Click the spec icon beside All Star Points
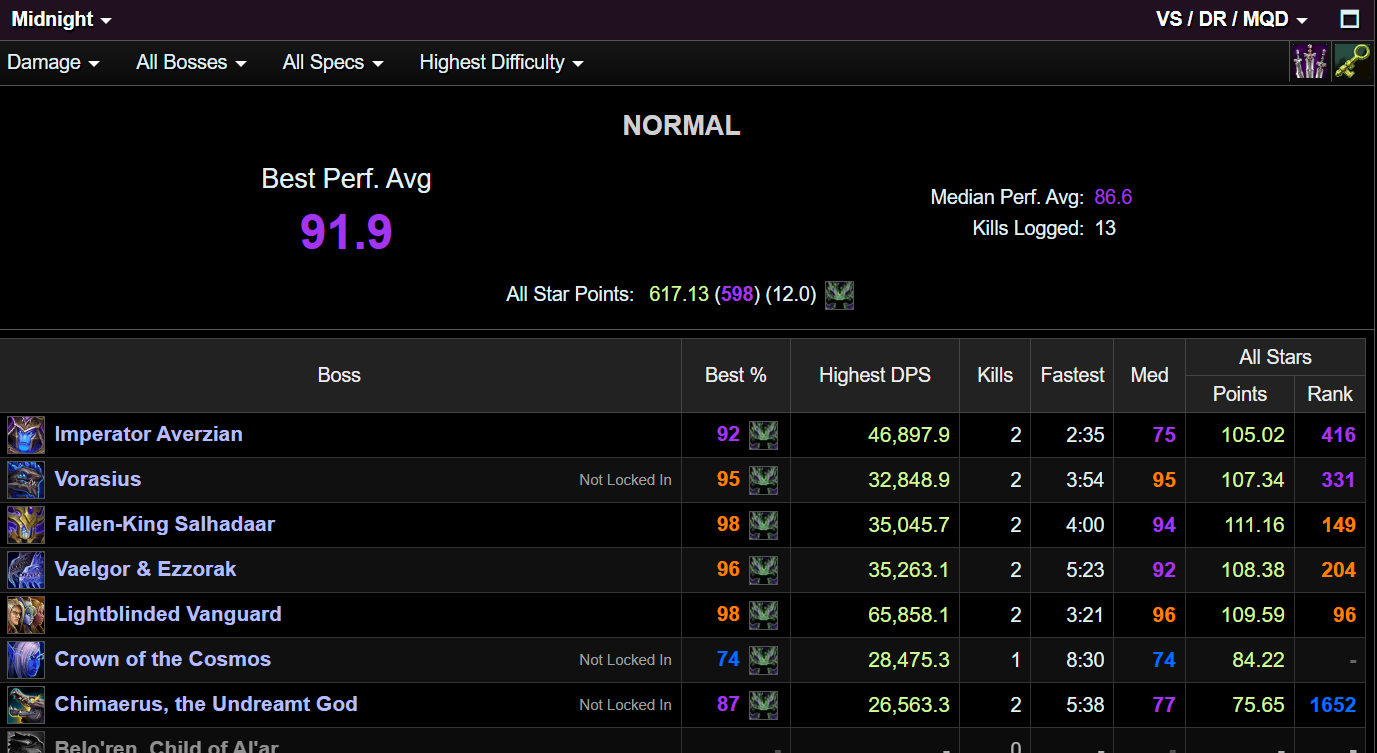The width and height of the screenshot is (1377, 753). pos(839,295)
